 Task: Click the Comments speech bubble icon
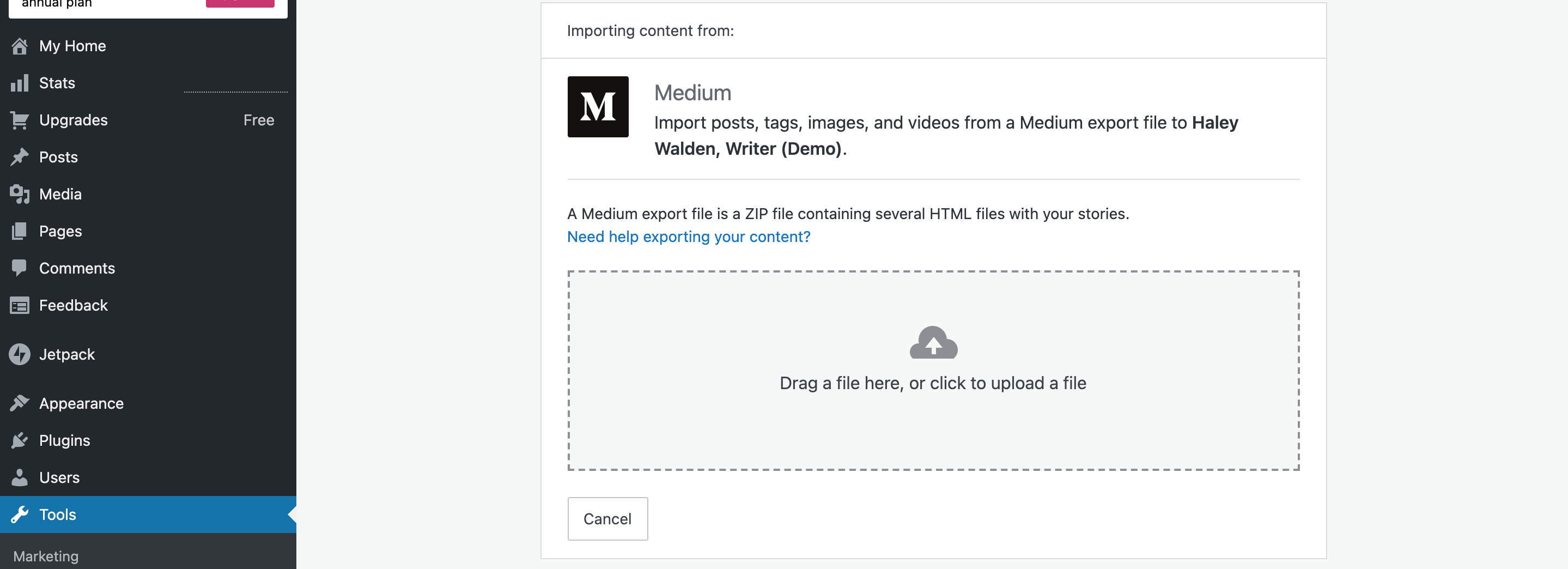pyautogui.click(x=20, y=268)
